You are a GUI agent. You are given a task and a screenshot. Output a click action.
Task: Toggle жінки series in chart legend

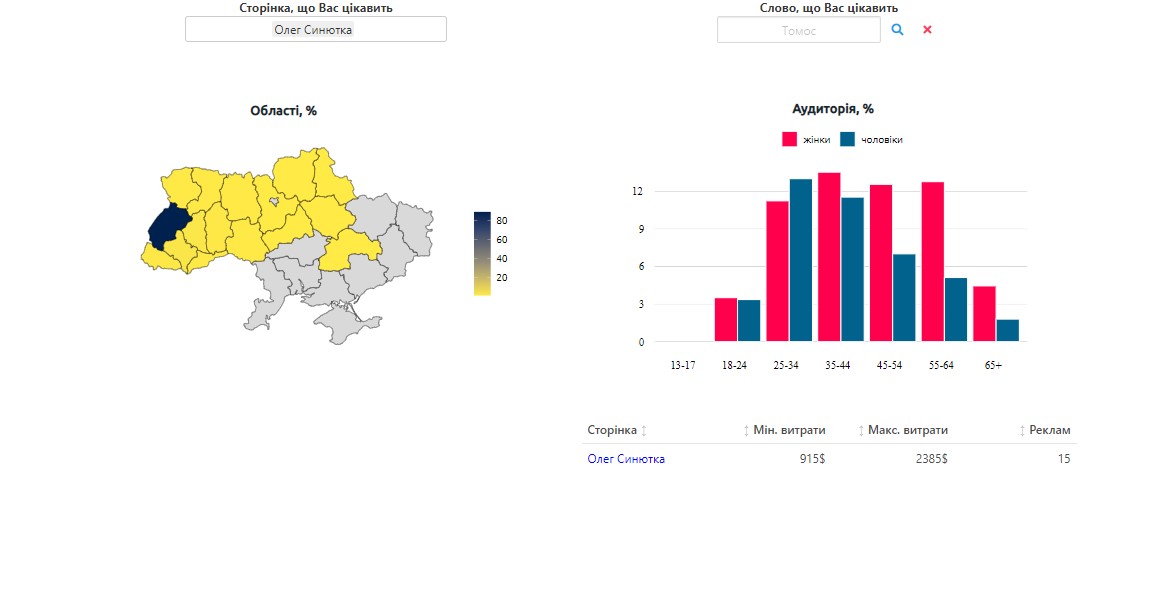point(806,140)
